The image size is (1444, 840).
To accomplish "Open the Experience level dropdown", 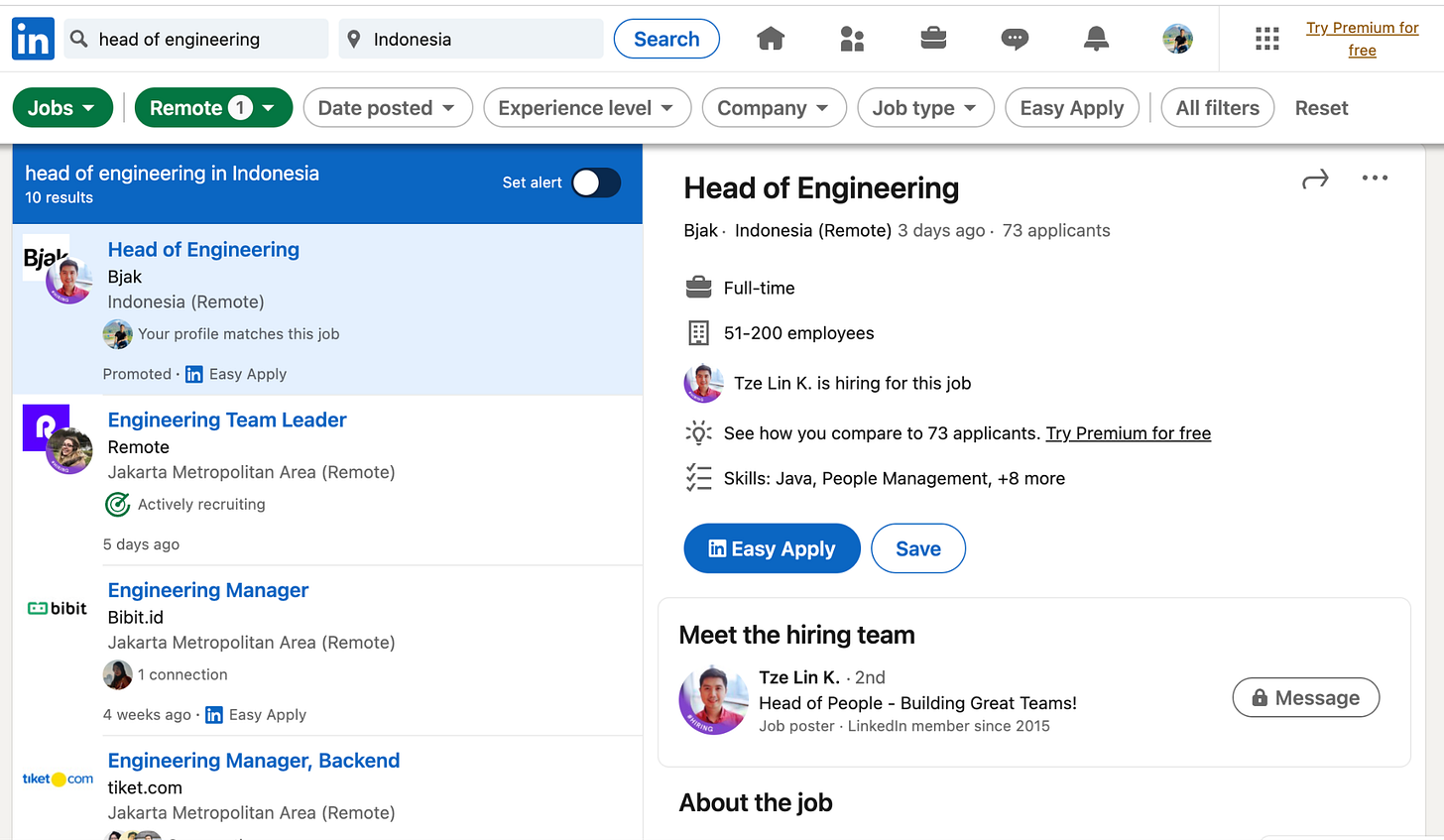I will (x=586, y=108).
